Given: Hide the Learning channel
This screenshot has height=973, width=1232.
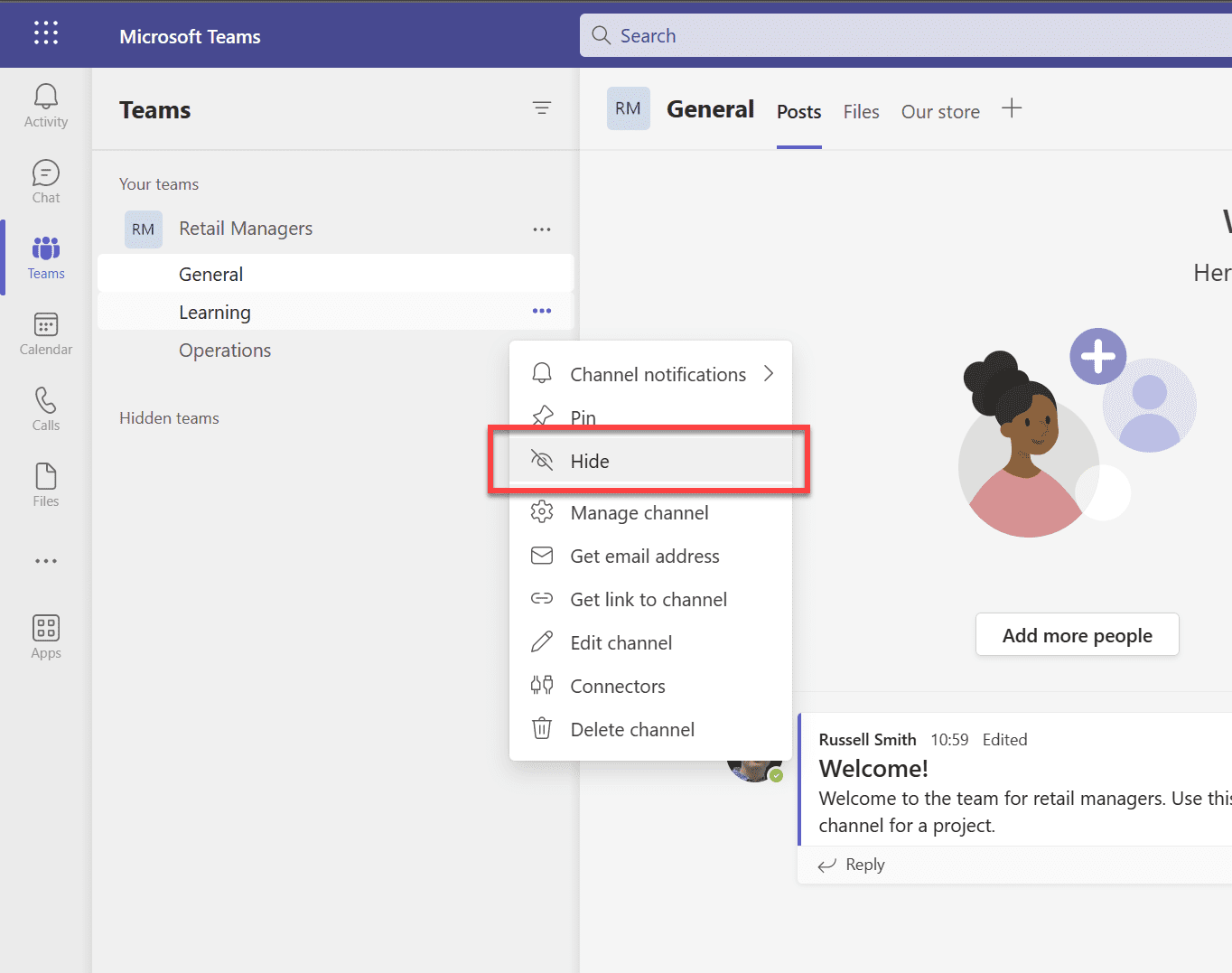Looking at the screenshot, I should (x=590, y=461).
